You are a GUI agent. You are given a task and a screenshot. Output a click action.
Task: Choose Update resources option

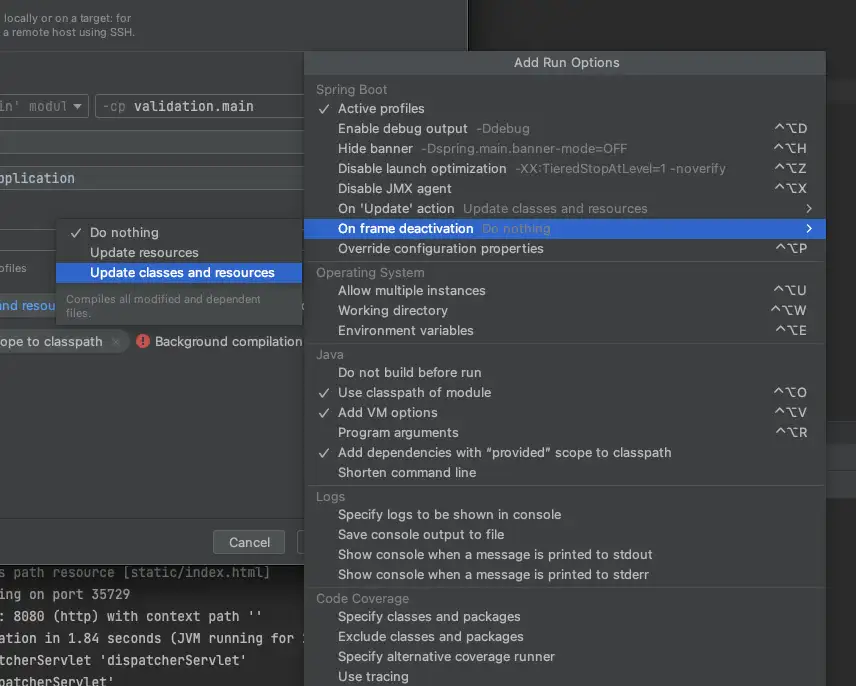click(x=179, y=253)
